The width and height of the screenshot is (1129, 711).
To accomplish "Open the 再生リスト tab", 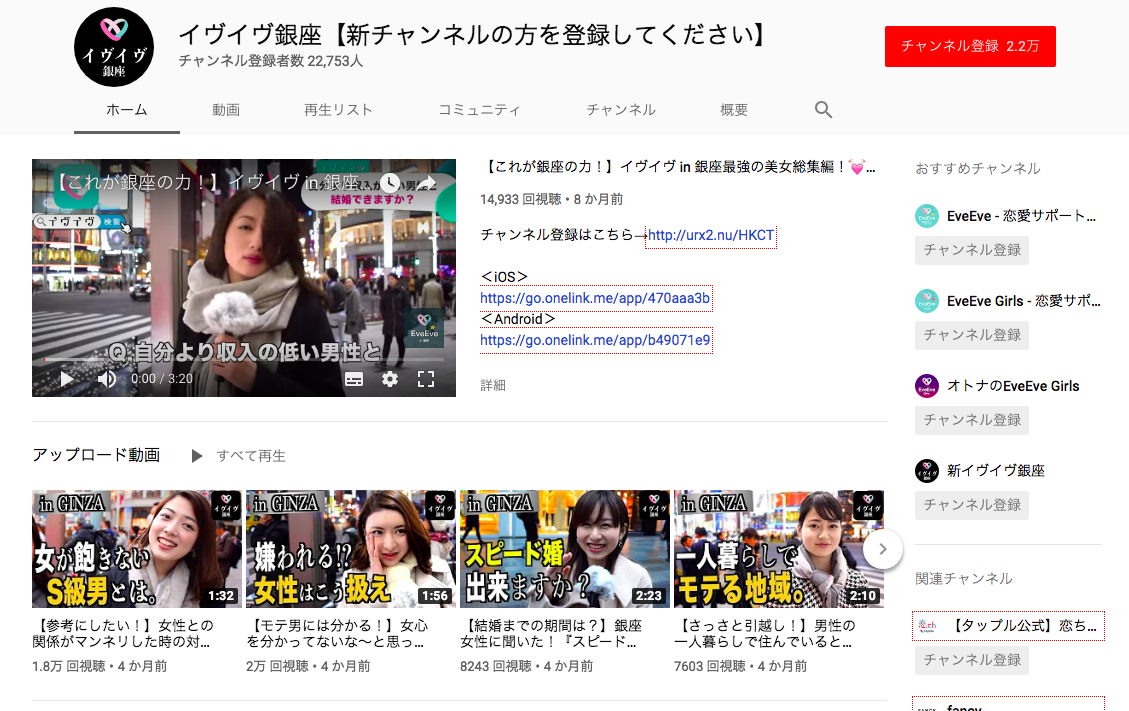I will click(x=338, y=110).
